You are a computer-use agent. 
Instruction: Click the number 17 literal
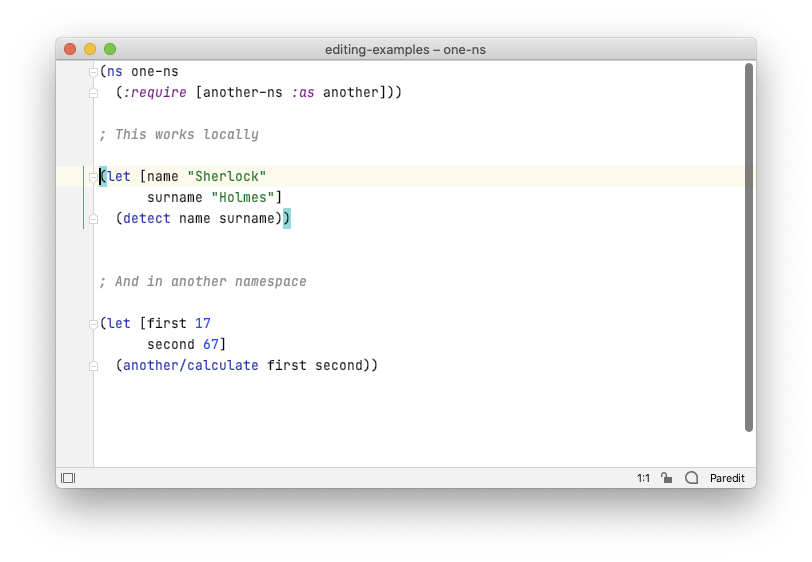(202, 324)
